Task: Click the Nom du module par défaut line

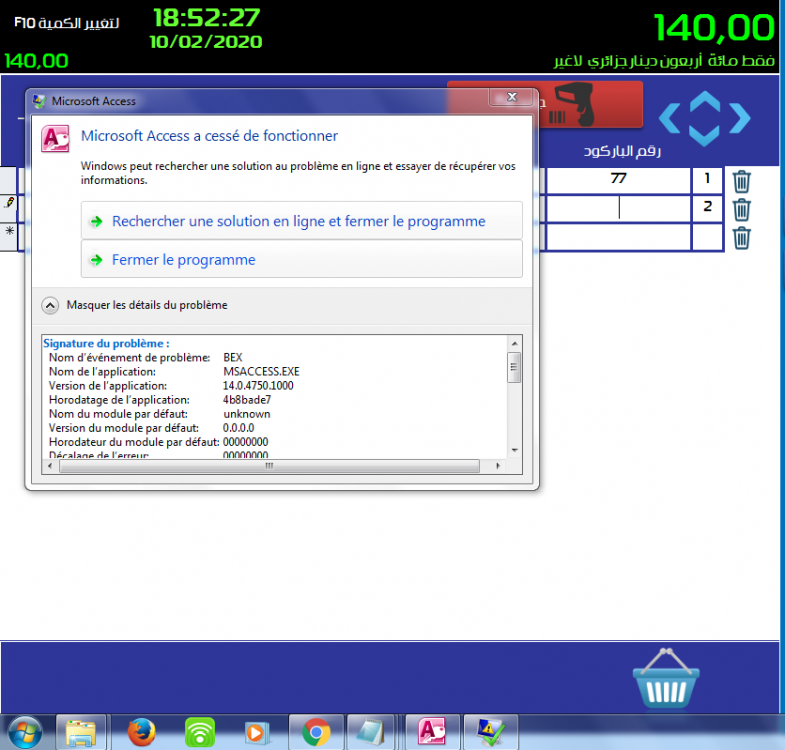Action: pyautogui.click(x=160, y=414)
